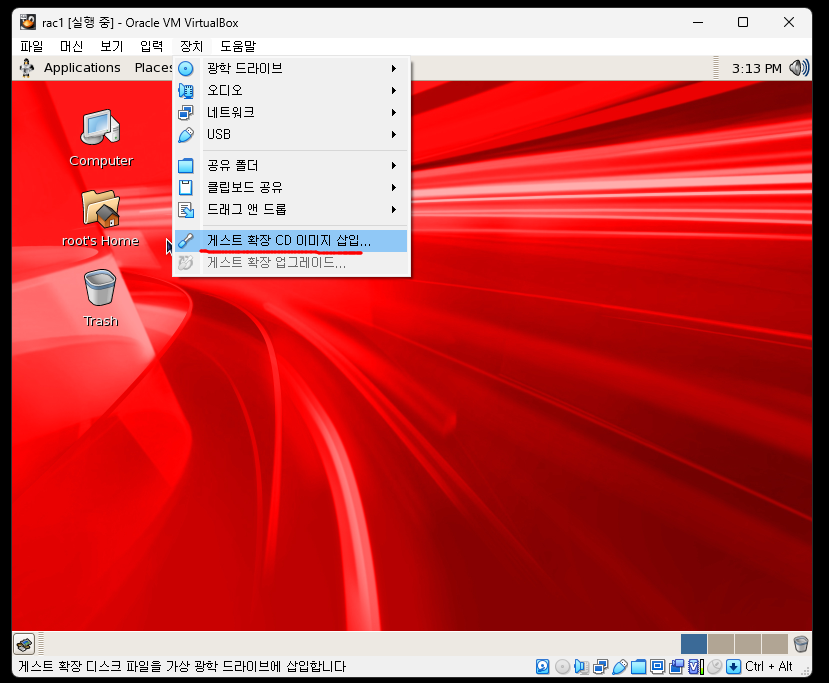Screen dimensions: 829x683
Task: Click the hard disk activity status icon
Action: point(542,667)
